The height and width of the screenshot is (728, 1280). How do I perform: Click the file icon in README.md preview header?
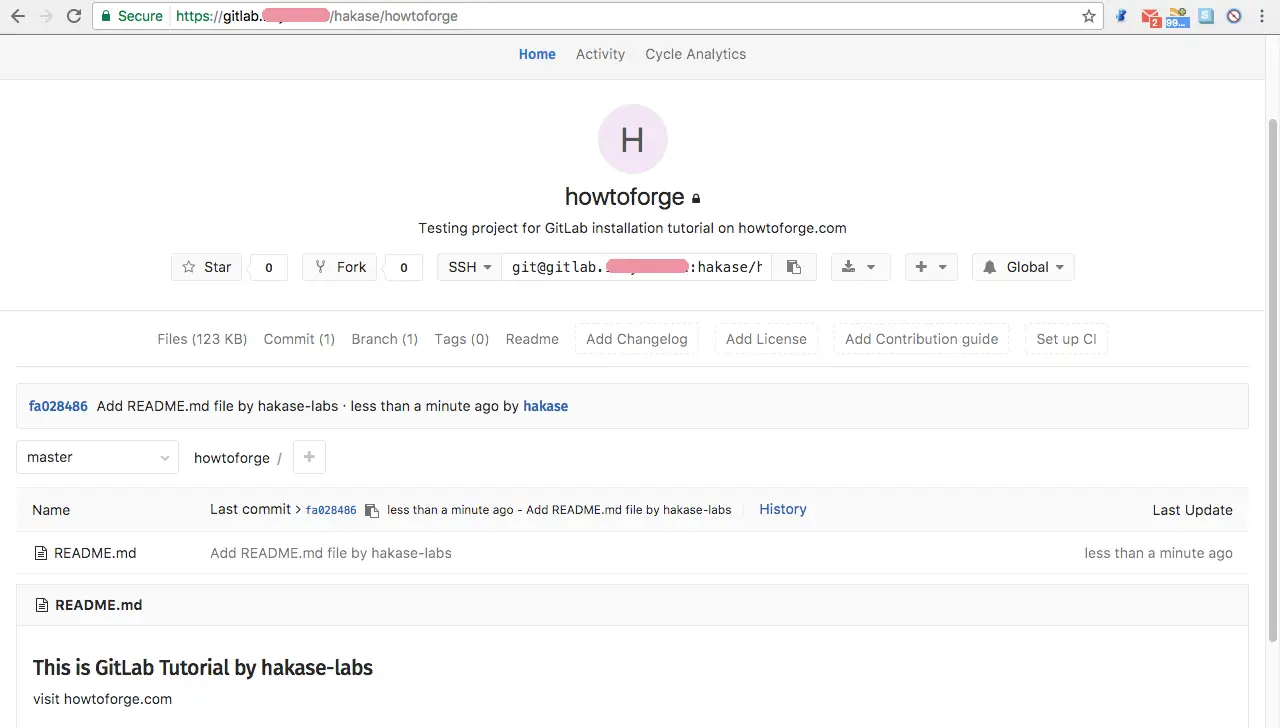point(42,605)
